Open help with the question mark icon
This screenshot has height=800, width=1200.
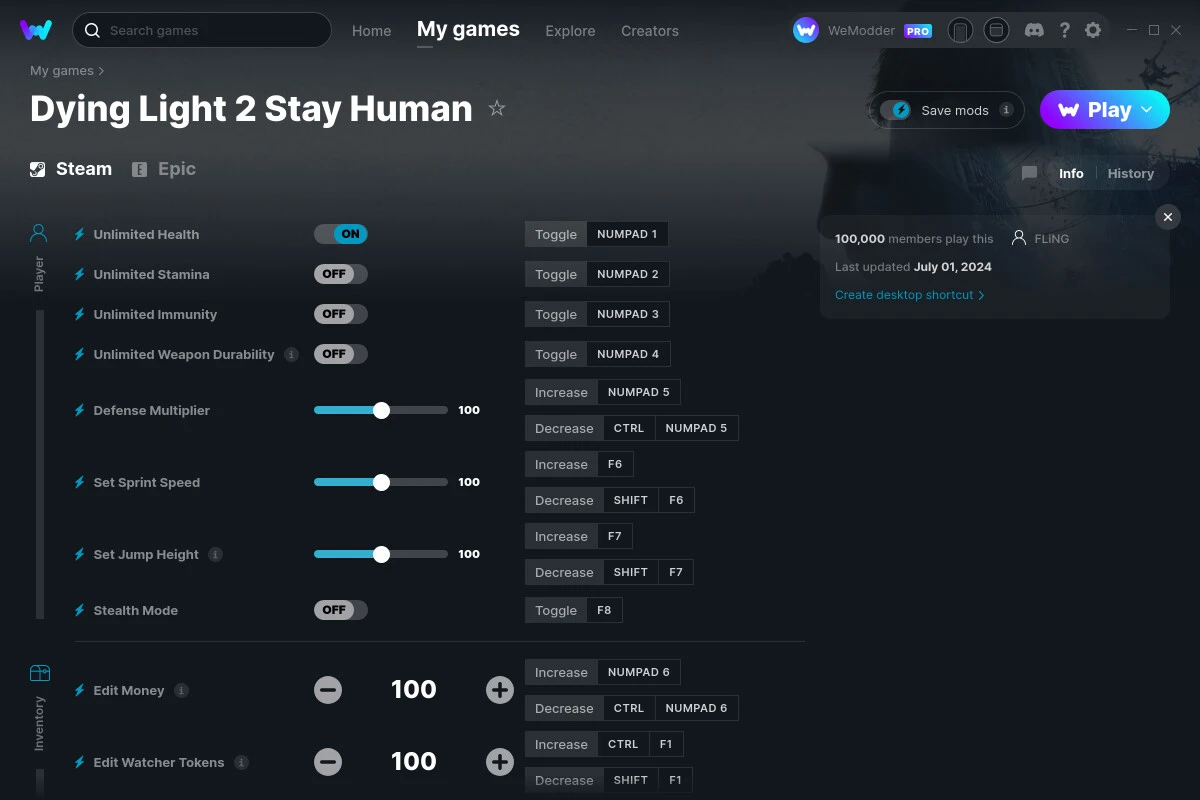tap(1064, 30)
